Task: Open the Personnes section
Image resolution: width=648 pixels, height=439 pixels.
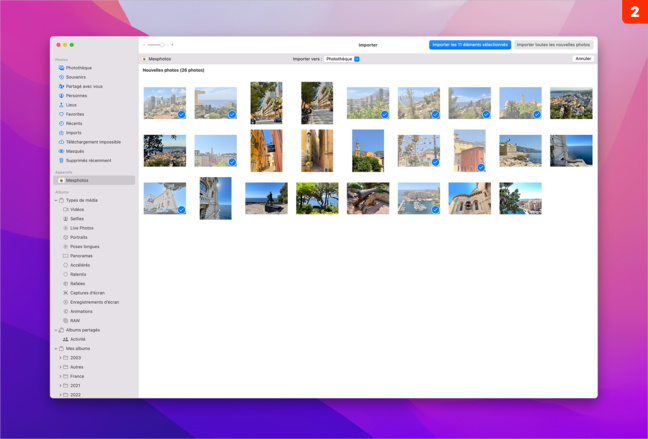Action: (76, 96)
